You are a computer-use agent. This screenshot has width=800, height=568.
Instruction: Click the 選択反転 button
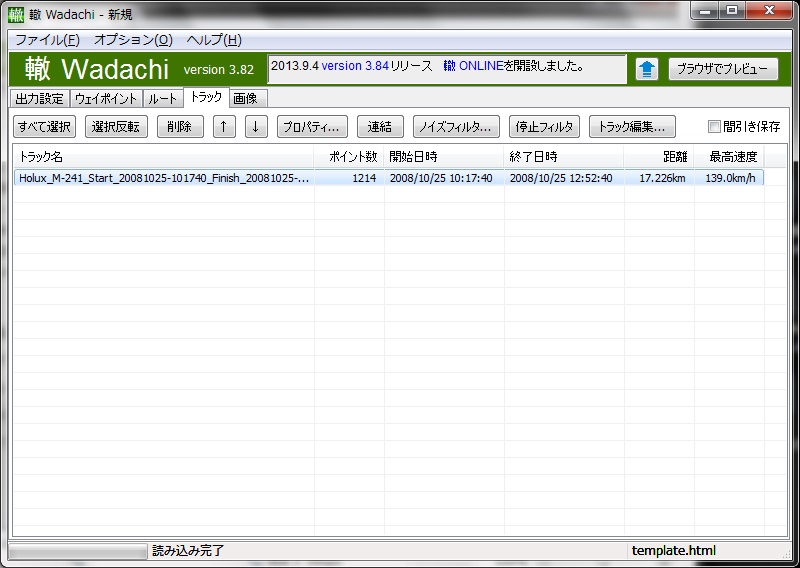click(x=116, y=127)
